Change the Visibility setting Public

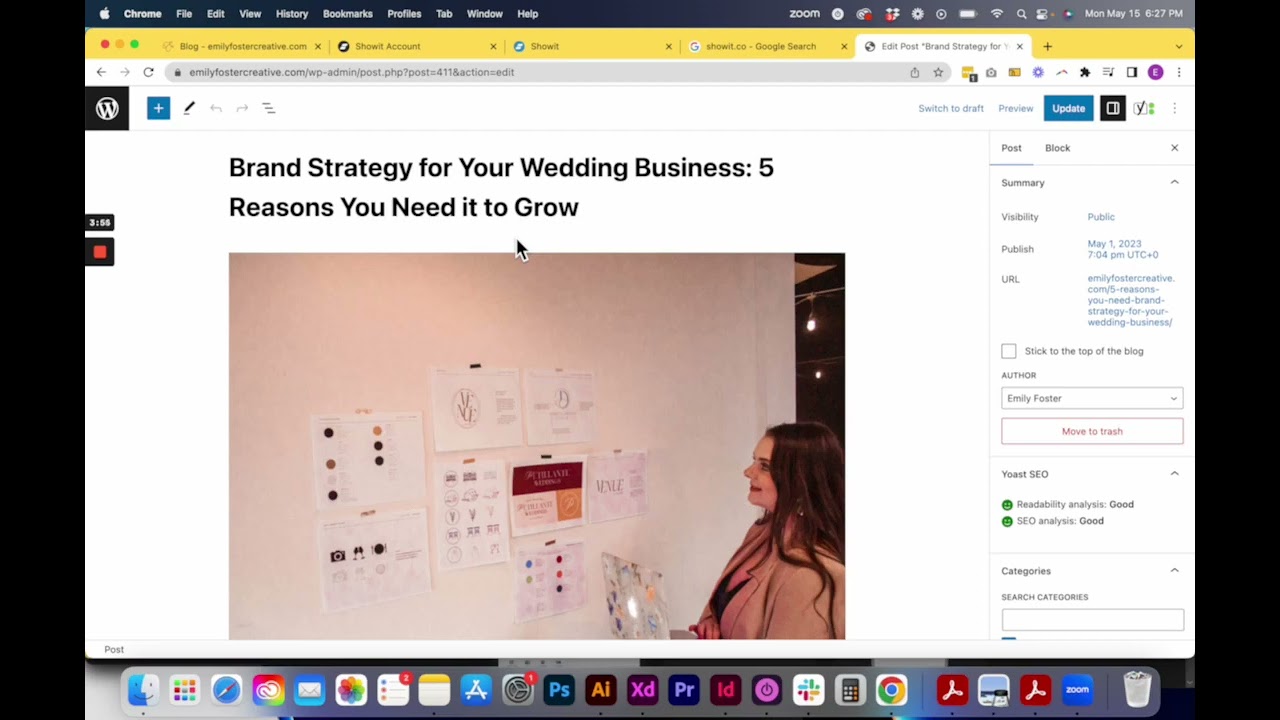pos(1101,217)
